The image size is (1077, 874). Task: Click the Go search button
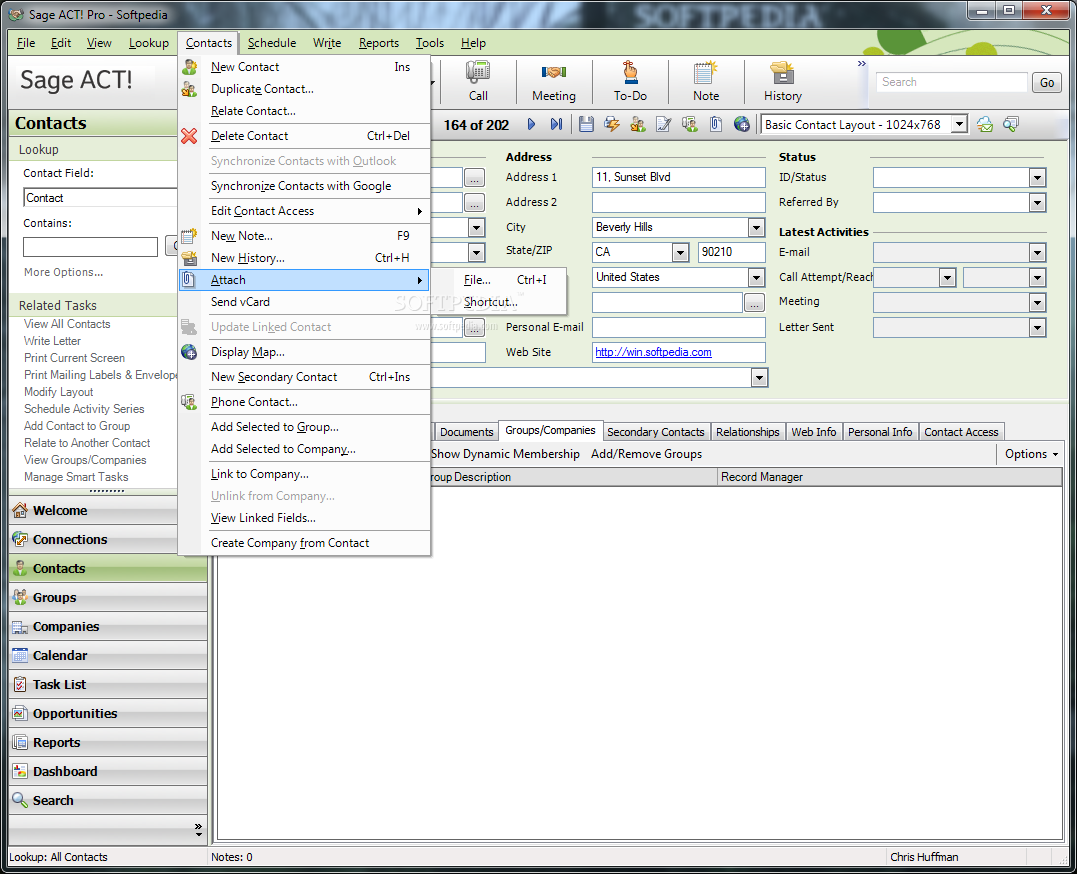1046,82
